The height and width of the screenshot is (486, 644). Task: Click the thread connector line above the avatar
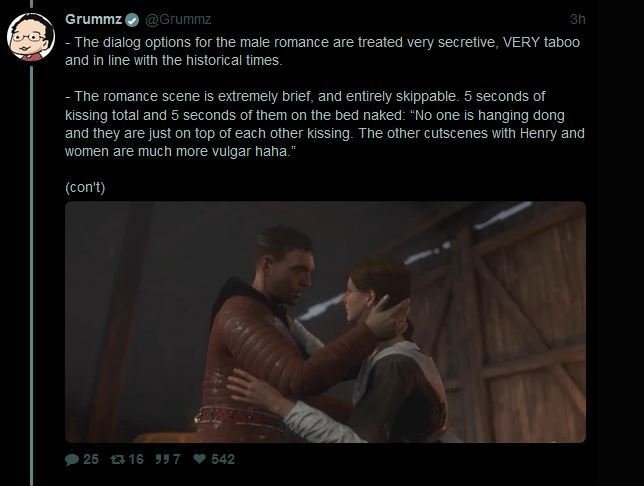pyautogui.click(x=32, y=5)
